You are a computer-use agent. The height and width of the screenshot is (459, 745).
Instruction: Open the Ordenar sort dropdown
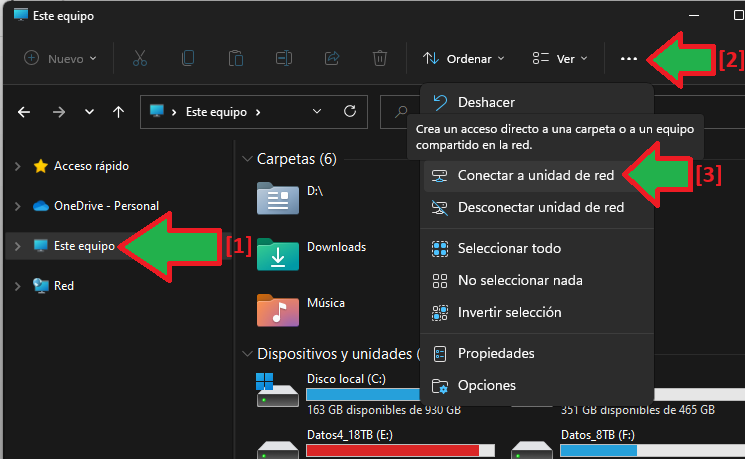[x=463, y=58]
